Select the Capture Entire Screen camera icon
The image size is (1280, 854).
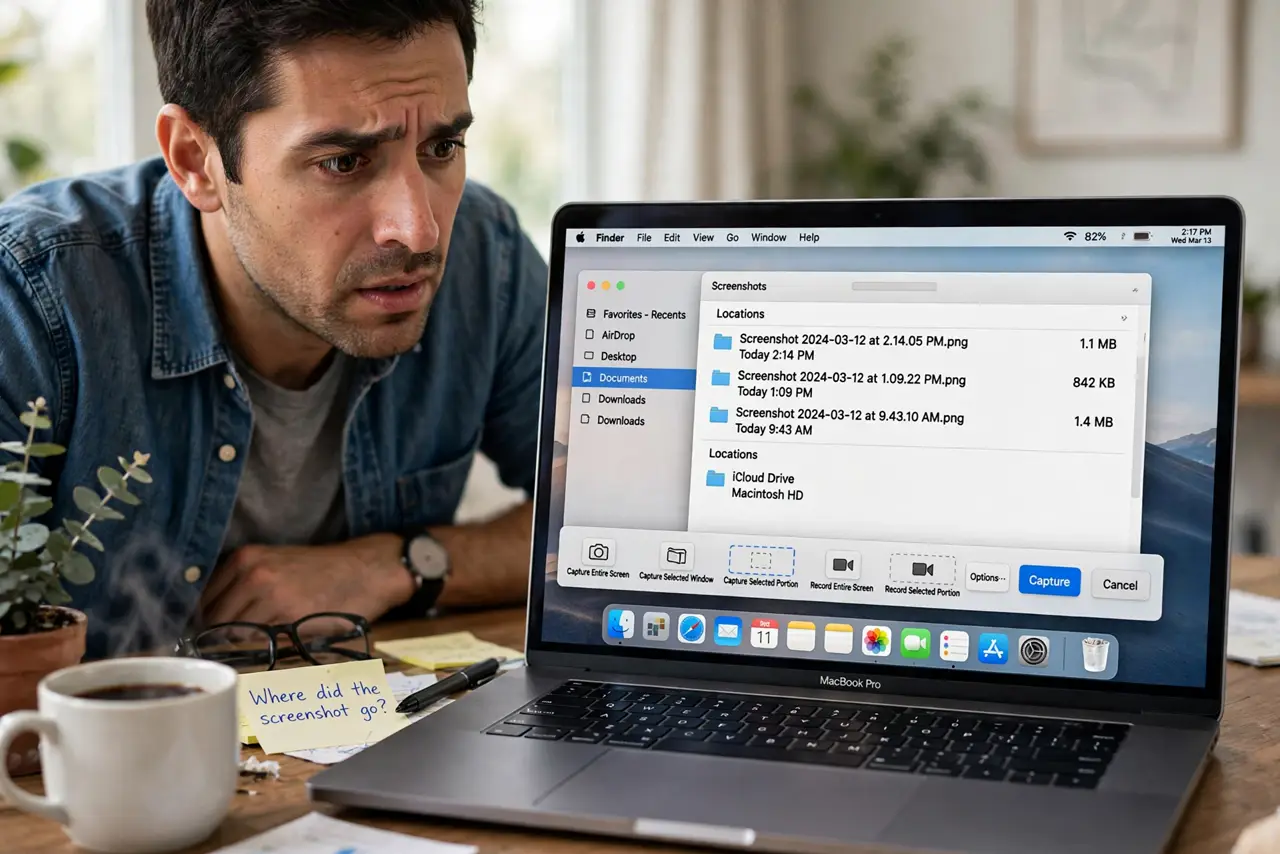coord(598,552)
